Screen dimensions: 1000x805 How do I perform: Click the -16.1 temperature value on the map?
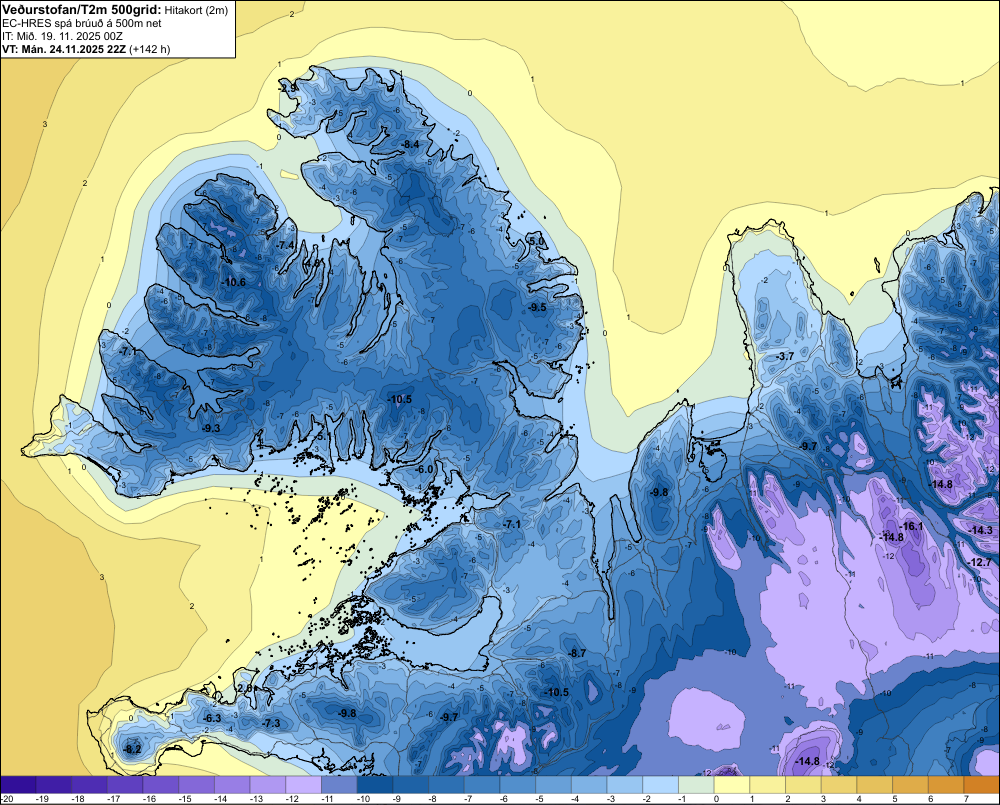pos(911,526)
